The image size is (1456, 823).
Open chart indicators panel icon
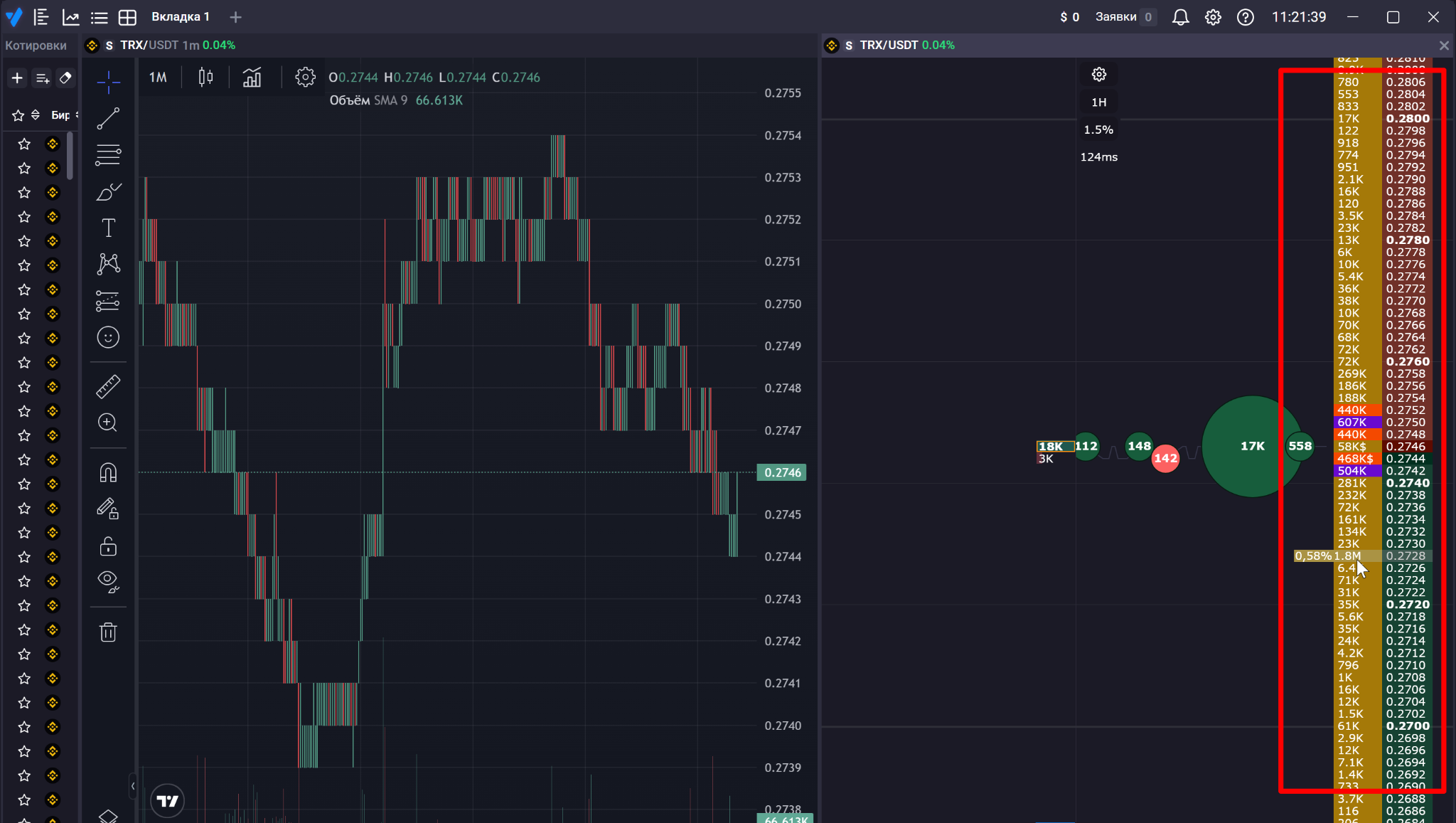(252, 77)
